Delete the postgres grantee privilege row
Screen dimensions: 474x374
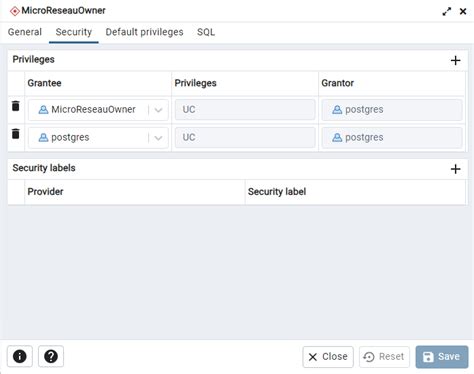pos(16,134)
